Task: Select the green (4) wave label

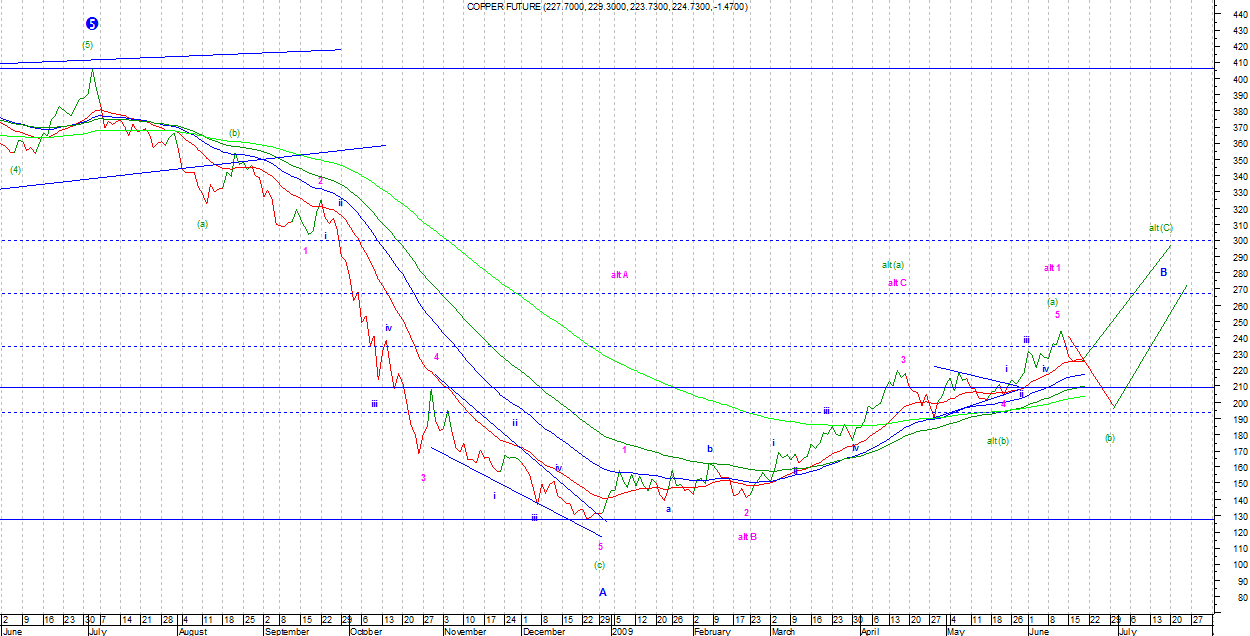Action: (x=15, y=169)
